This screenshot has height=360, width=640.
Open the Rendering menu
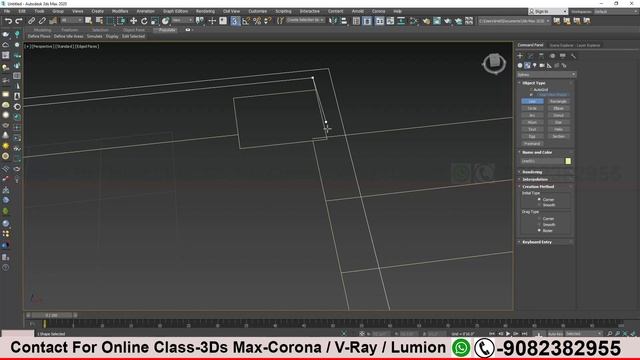pyautogui.click(x=205, y=11)
